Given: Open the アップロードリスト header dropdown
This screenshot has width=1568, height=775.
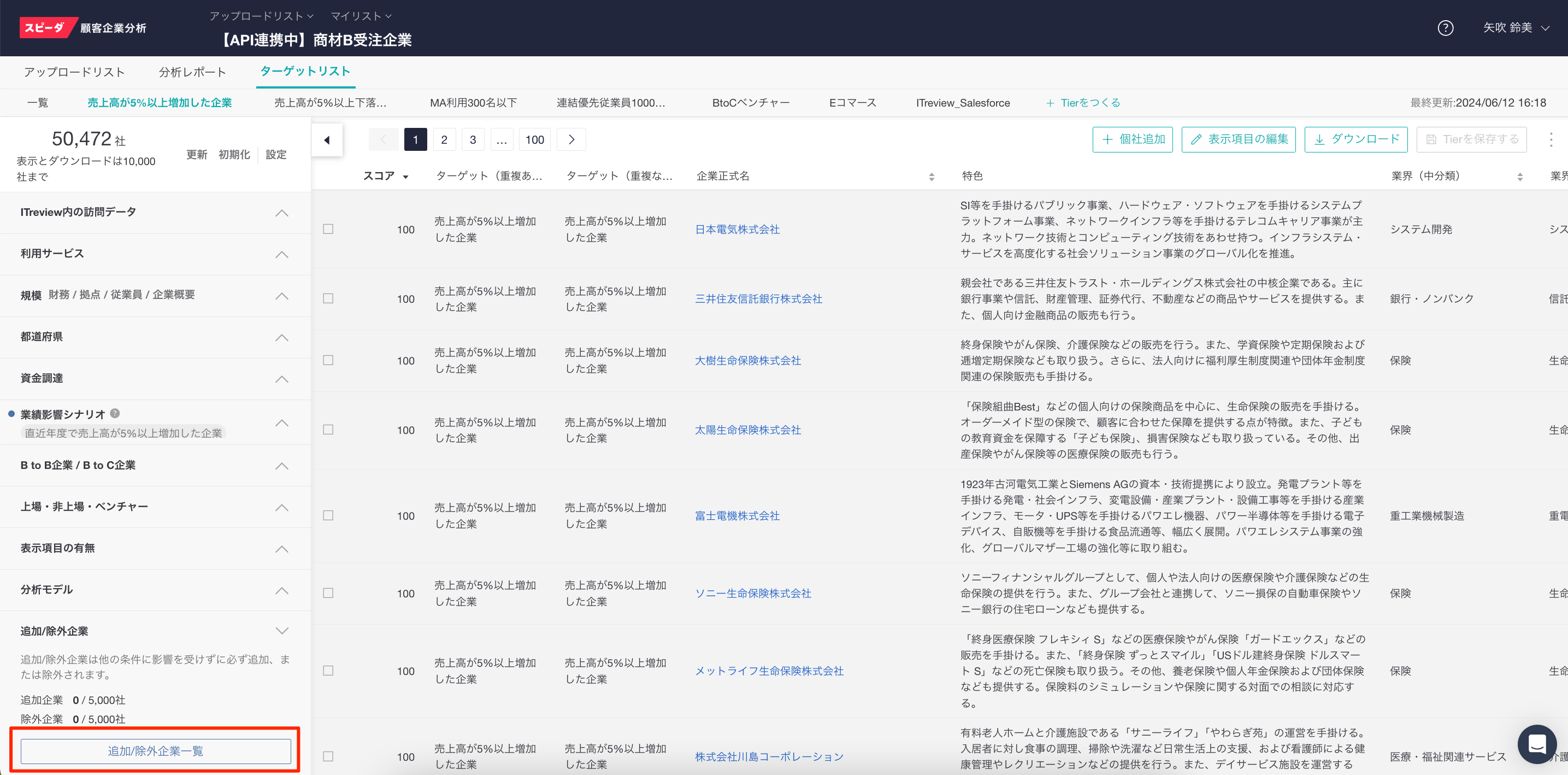Looking at the screenshot, I should tap(261, 16).
